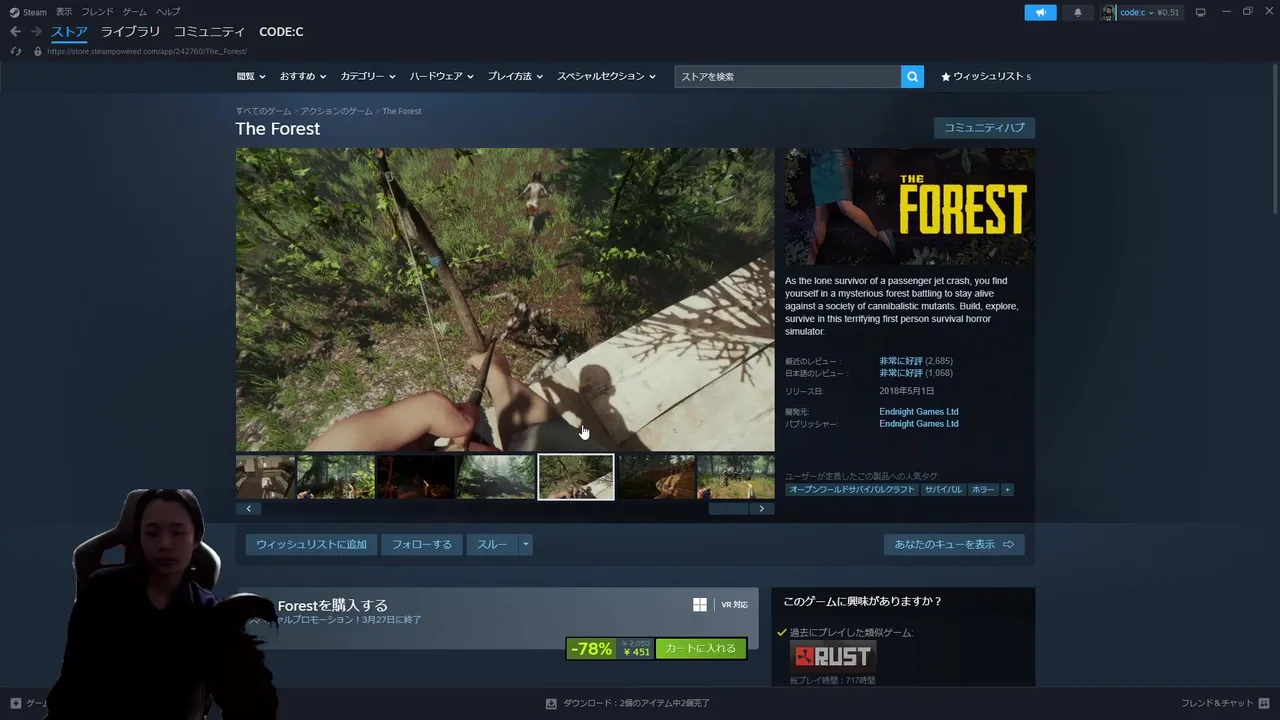Click the plus icon to add tags
1280x720 pixels.
(1007, 489)
